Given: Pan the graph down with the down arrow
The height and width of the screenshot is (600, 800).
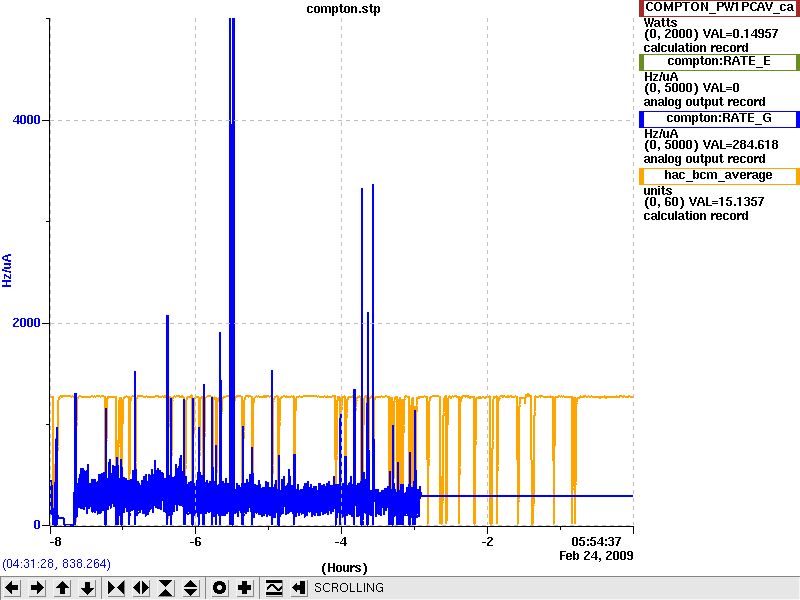Looking at the screenshot, I should (88, 588).
